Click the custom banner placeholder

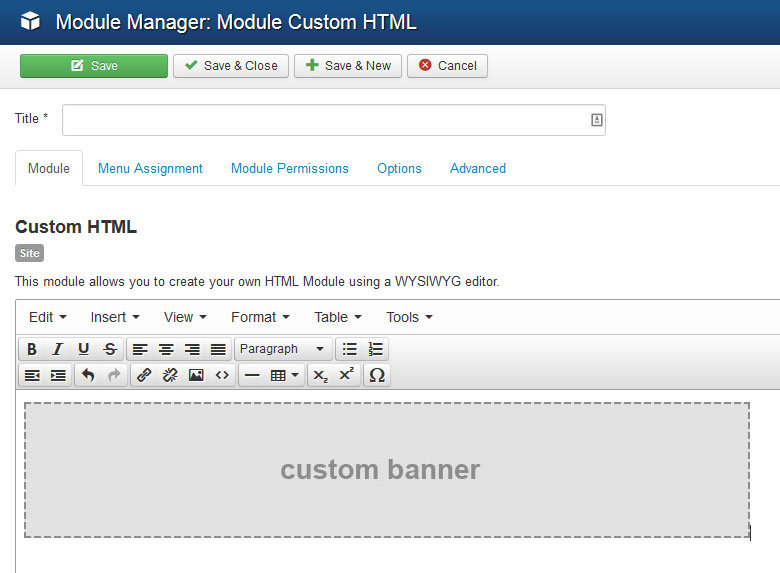pos(387,470)
